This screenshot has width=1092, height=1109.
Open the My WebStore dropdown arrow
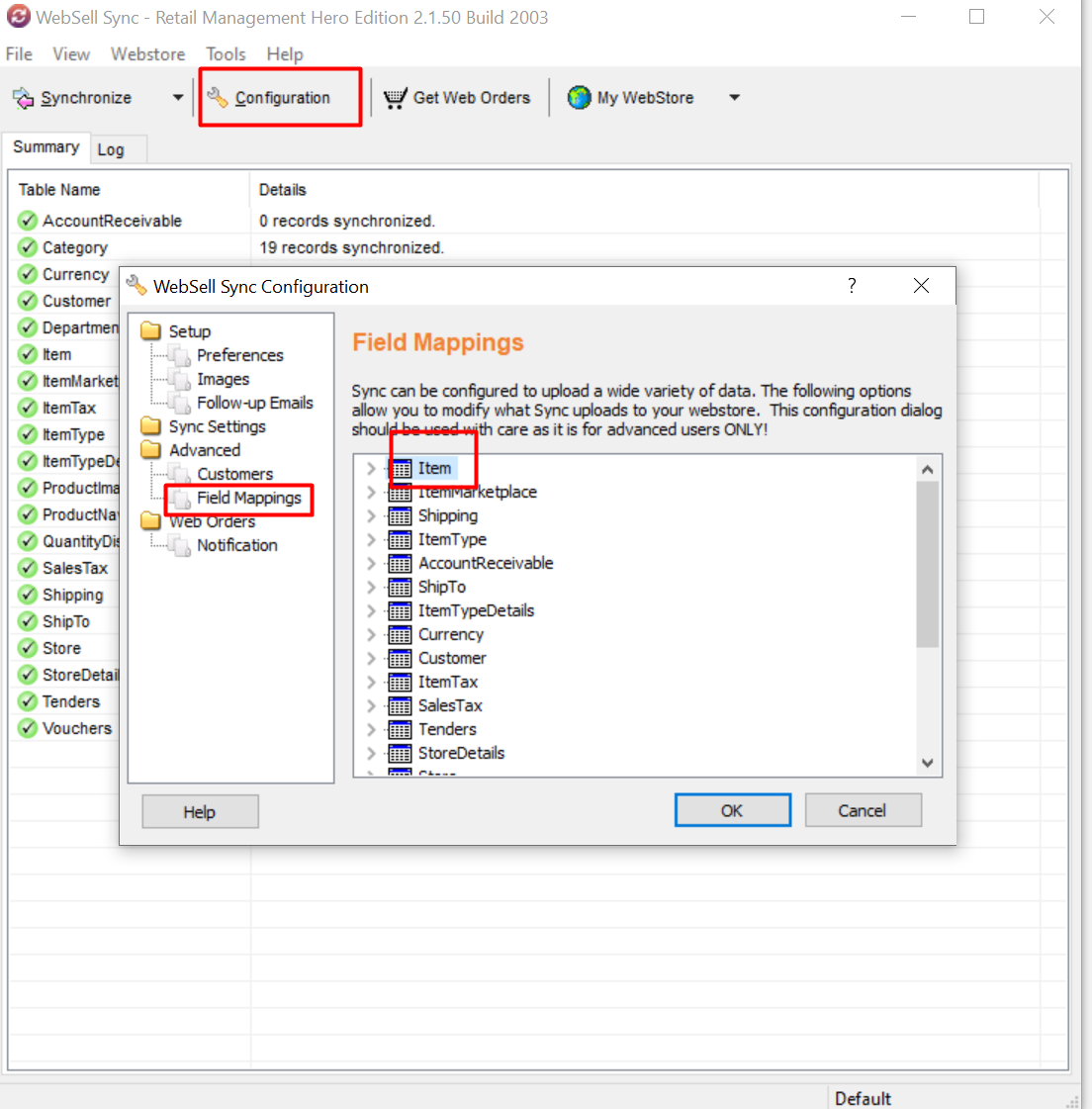(x=735, y=98)
